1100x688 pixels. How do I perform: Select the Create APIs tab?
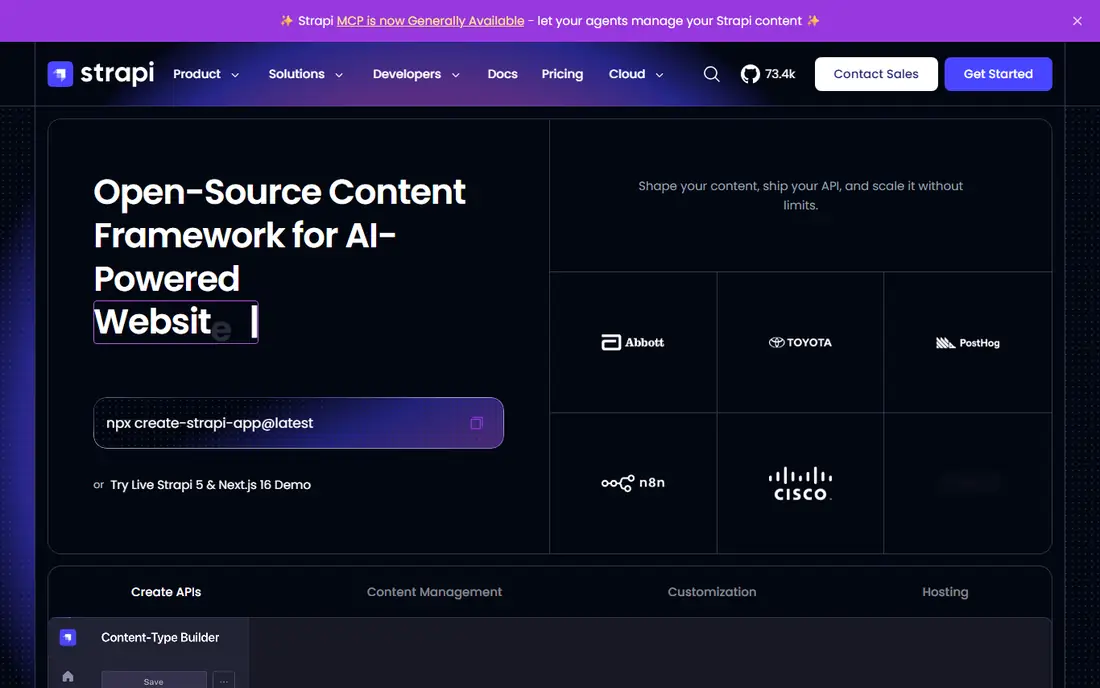tap(166, 592)
